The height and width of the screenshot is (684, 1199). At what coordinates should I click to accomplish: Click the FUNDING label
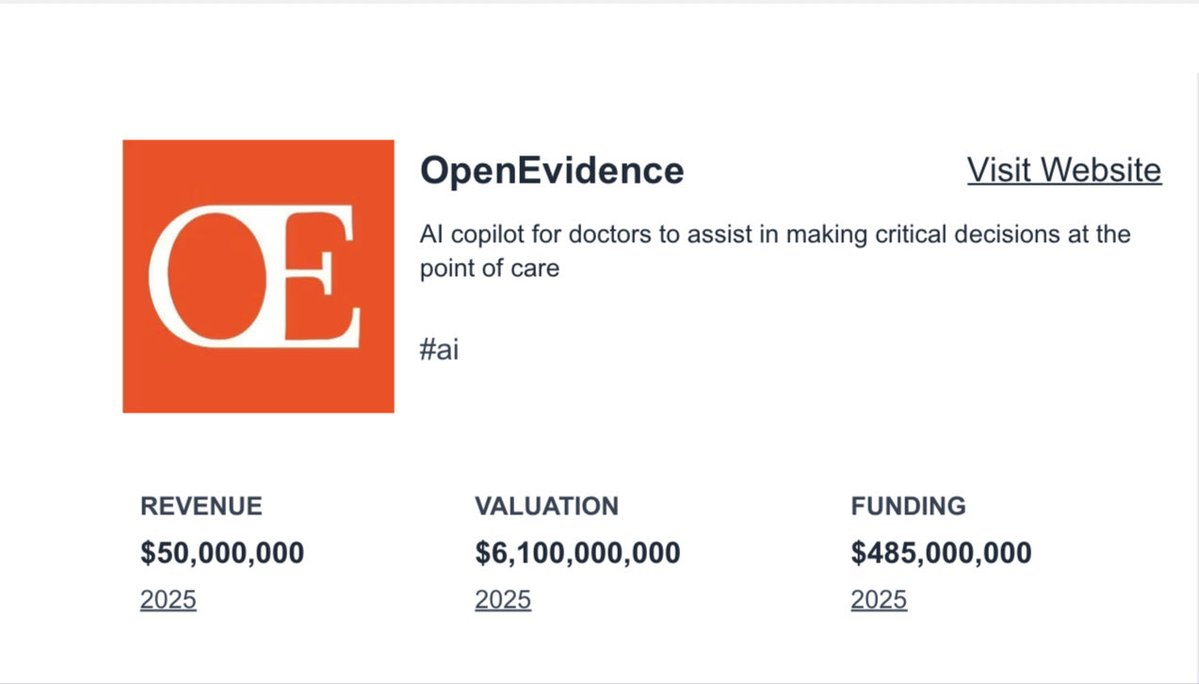click(x=908, y=506)
